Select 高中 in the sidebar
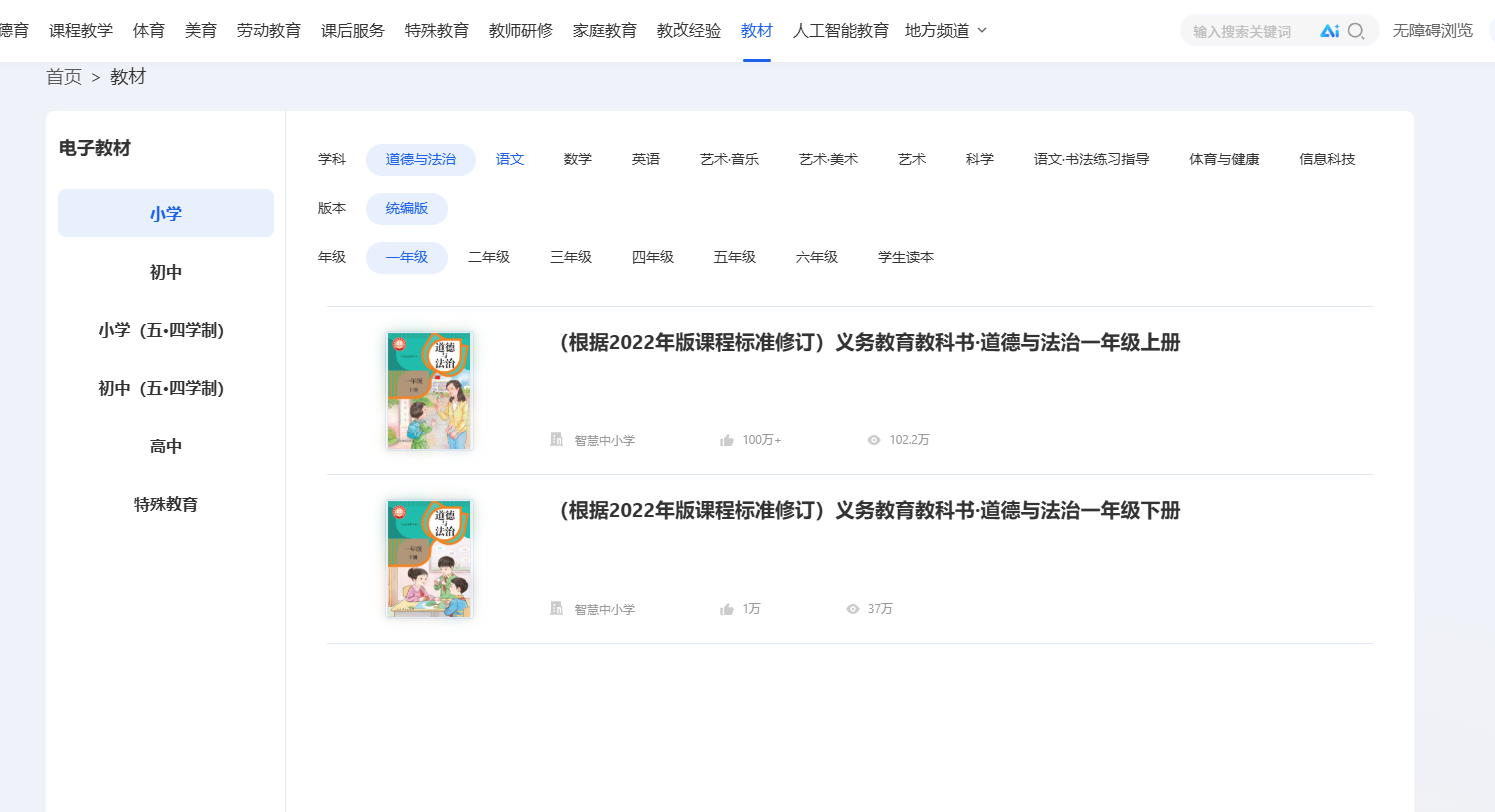1495x812 pixels. [166, 446]
